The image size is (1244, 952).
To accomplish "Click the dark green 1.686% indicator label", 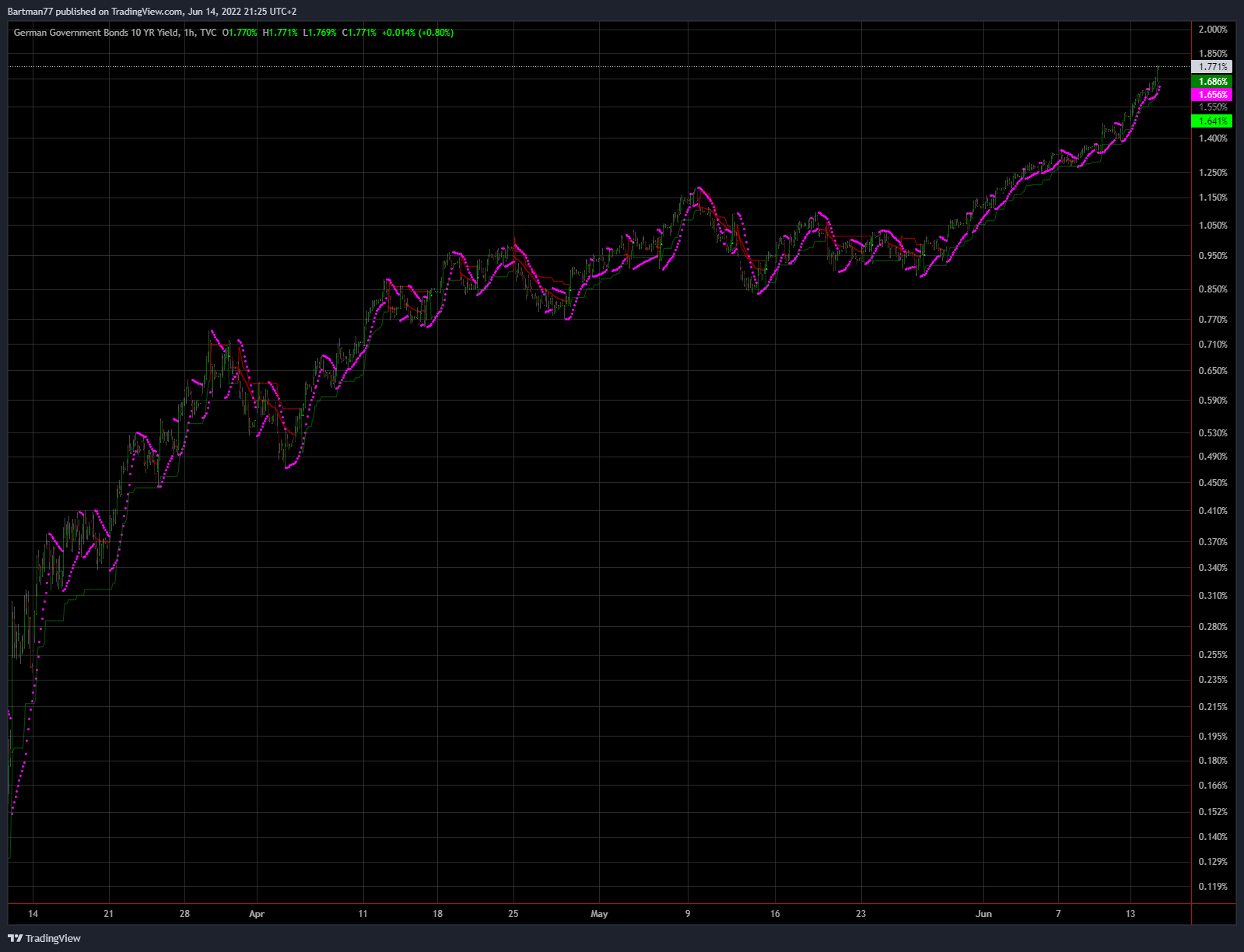I will (1212, 82).
